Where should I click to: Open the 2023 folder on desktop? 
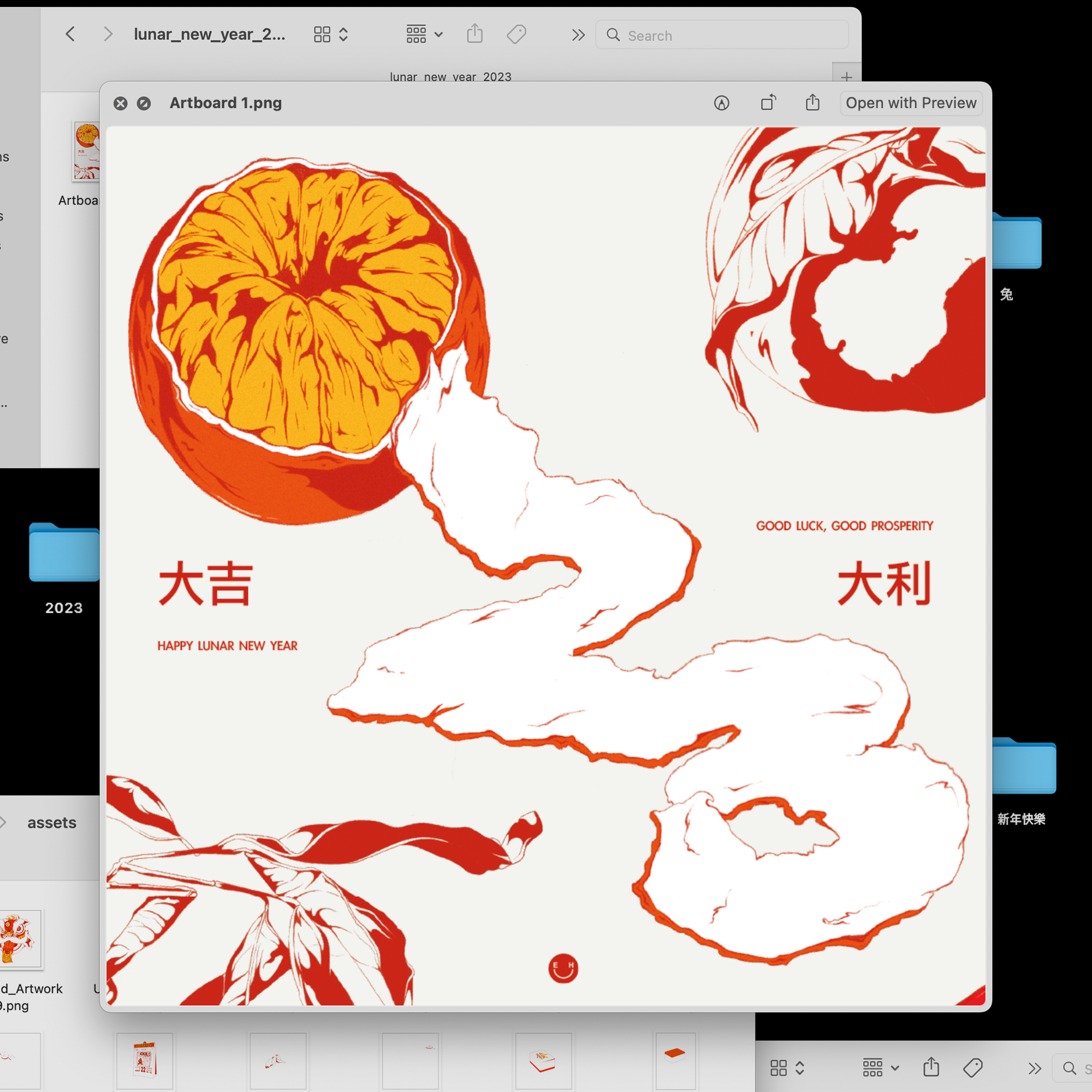pos(64,553)
